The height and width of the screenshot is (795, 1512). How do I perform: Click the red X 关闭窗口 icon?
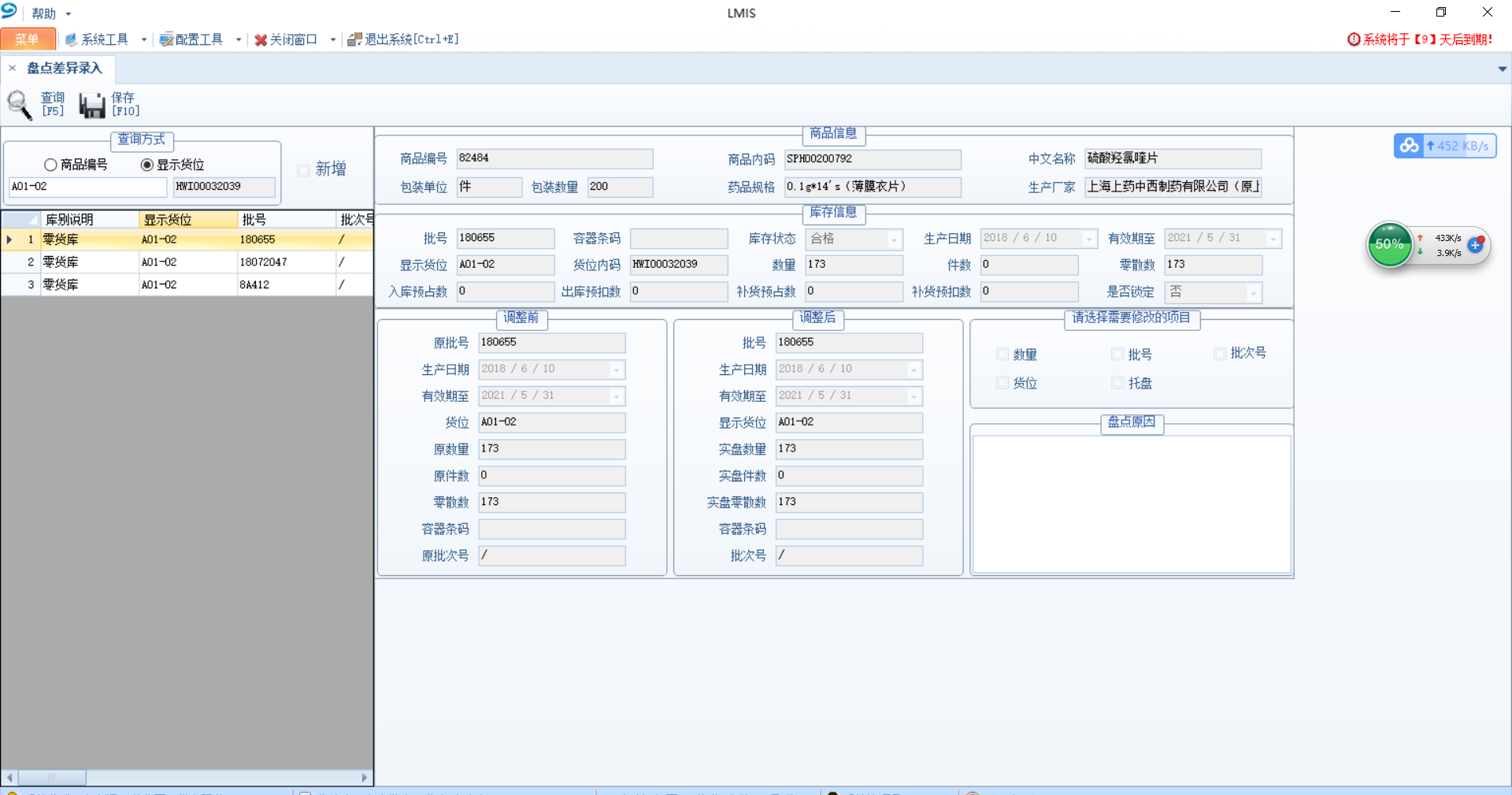tap(261, 39)
